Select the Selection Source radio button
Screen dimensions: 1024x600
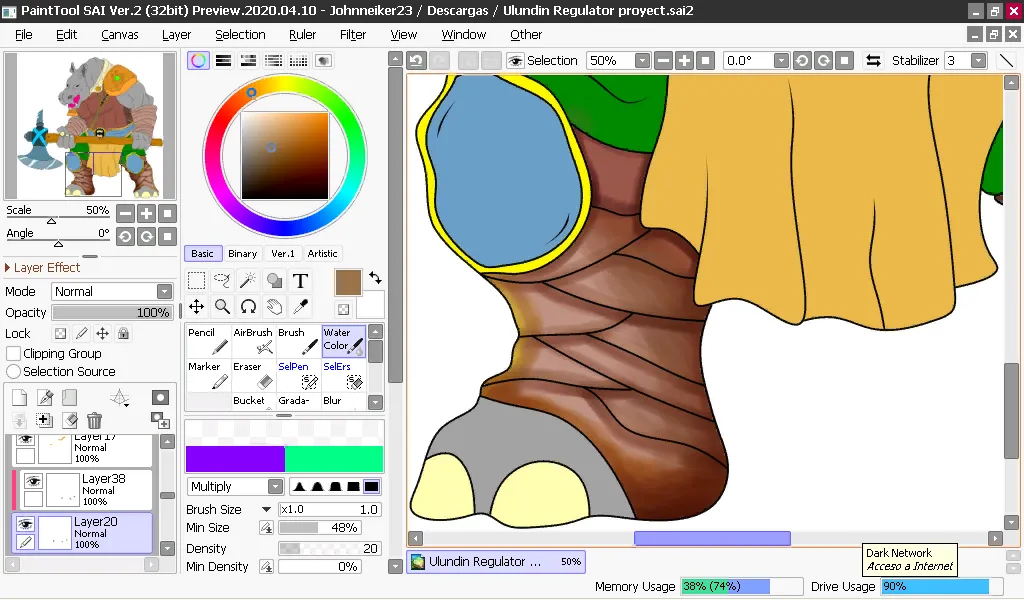point(13,371)
